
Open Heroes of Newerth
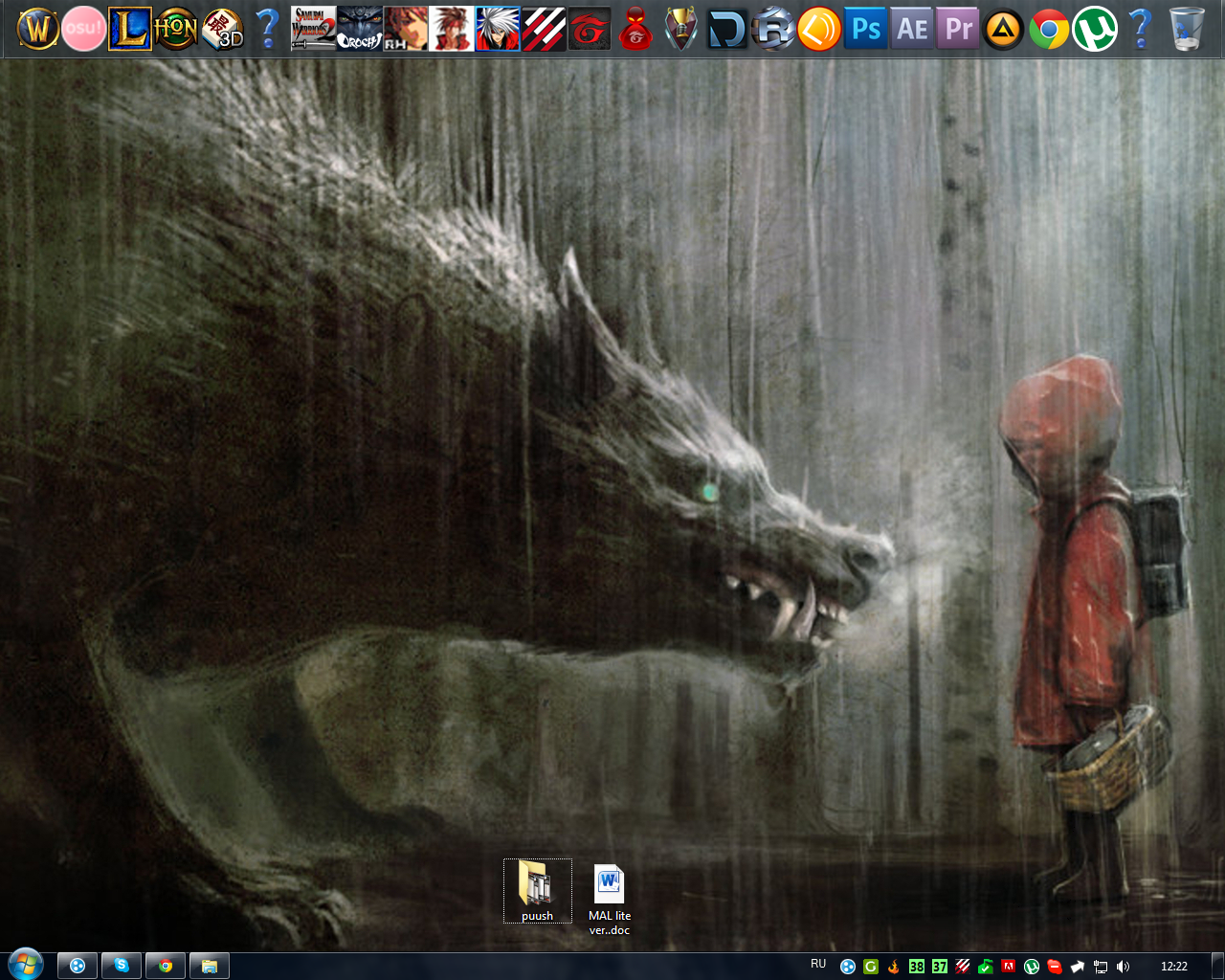pyautogui.click(x=175, y=28)
